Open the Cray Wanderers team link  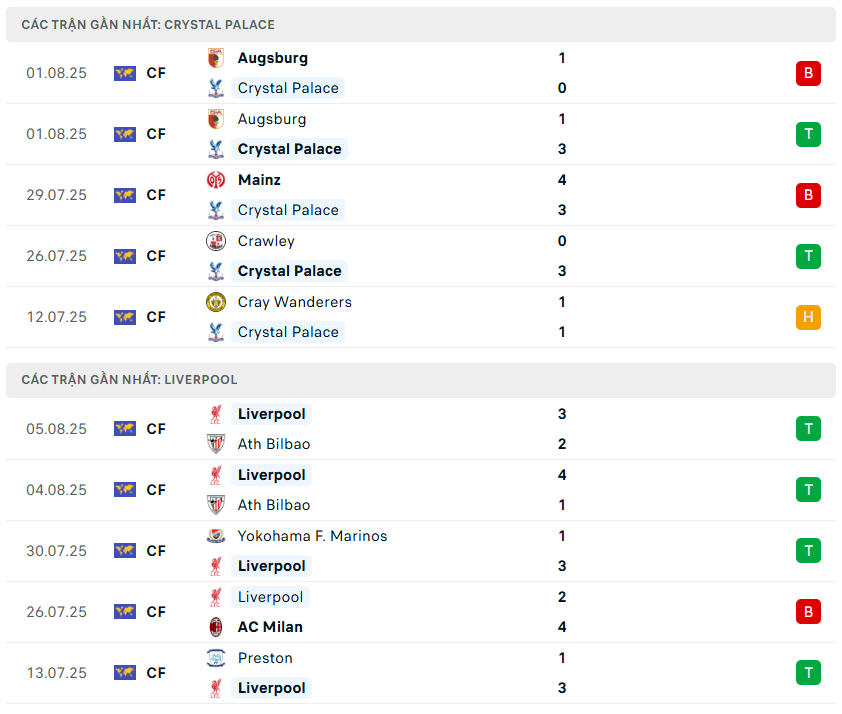coord(295,302)
